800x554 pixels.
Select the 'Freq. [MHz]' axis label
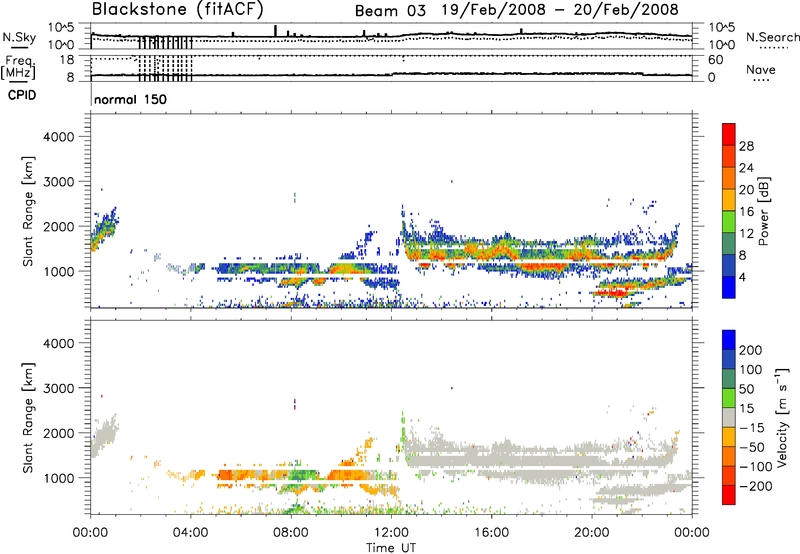coord(19,67)
